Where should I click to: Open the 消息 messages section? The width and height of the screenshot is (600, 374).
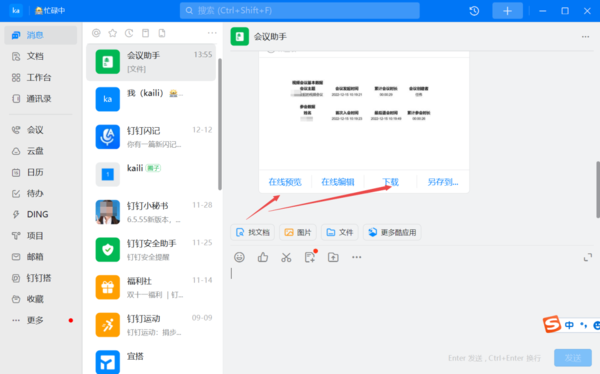coord(41,35)
